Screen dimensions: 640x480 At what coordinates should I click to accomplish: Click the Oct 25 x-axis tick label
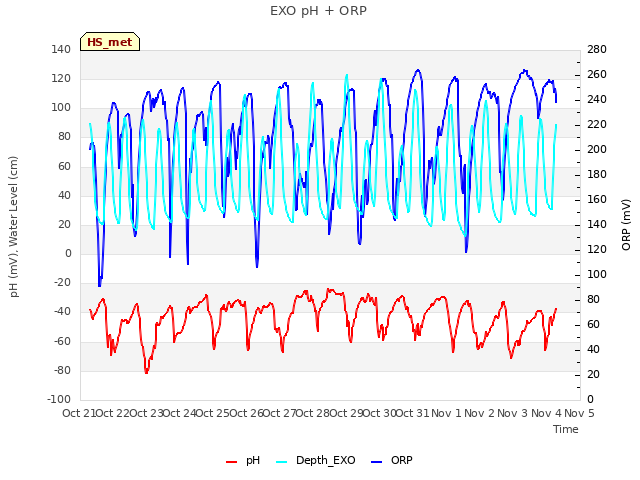(x=213, y=413)
